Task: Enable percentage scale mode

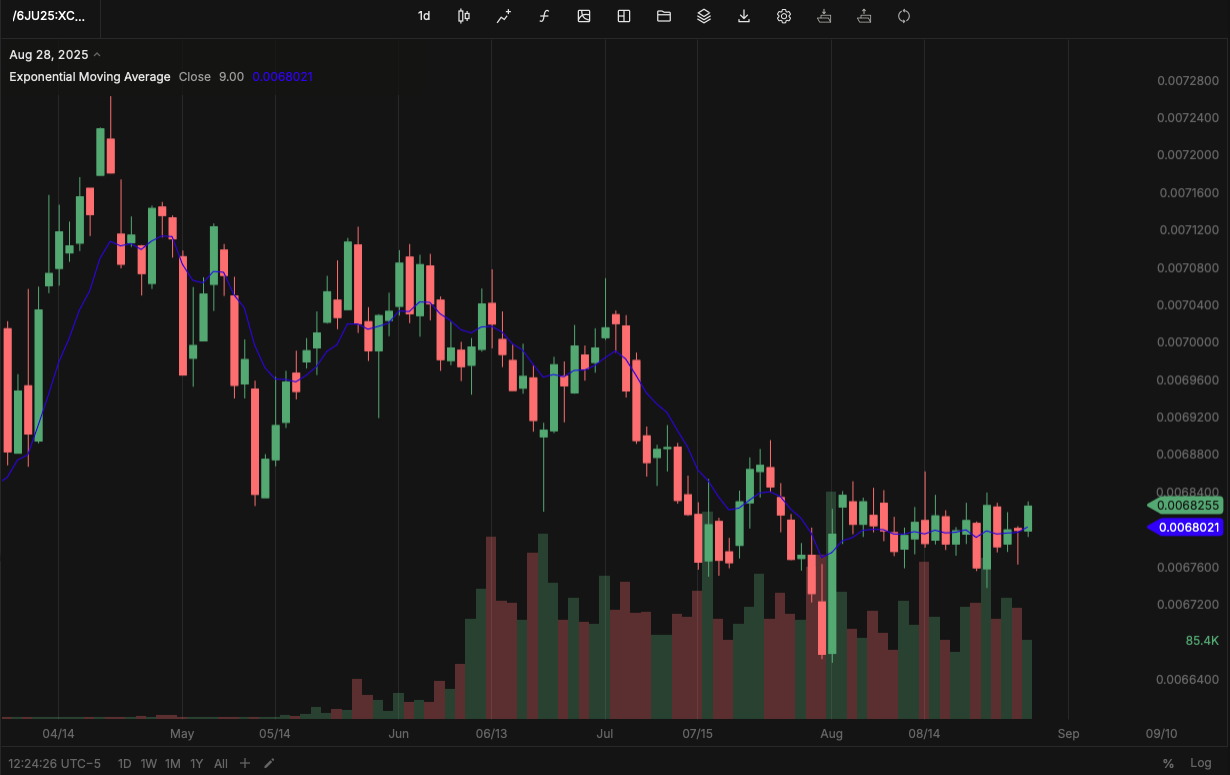Action: pos(1167,762)
